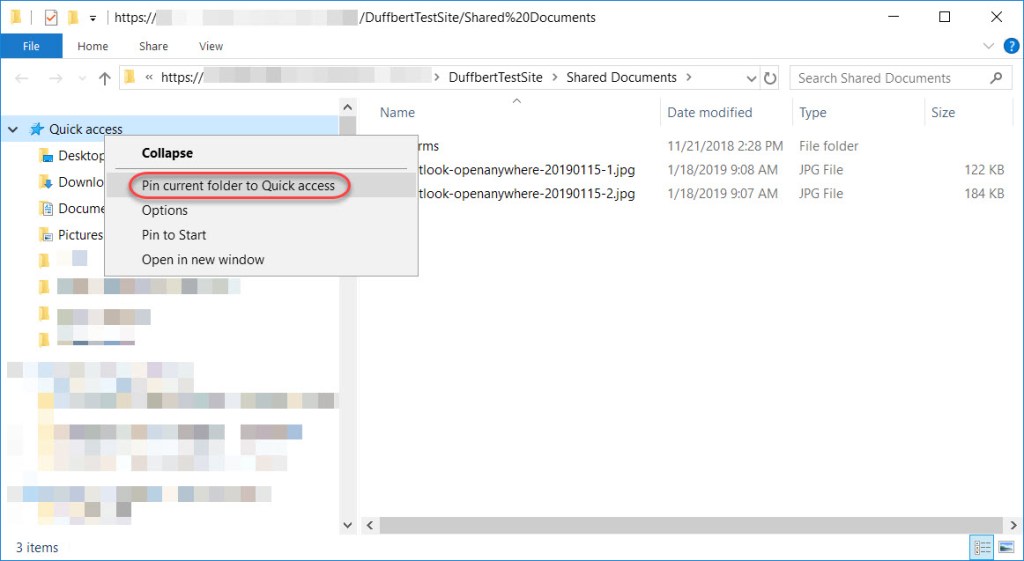The width and height of the screenshot is (1024, 561).
Task: Choose Open in new window
Action: [x=261, y=259]
